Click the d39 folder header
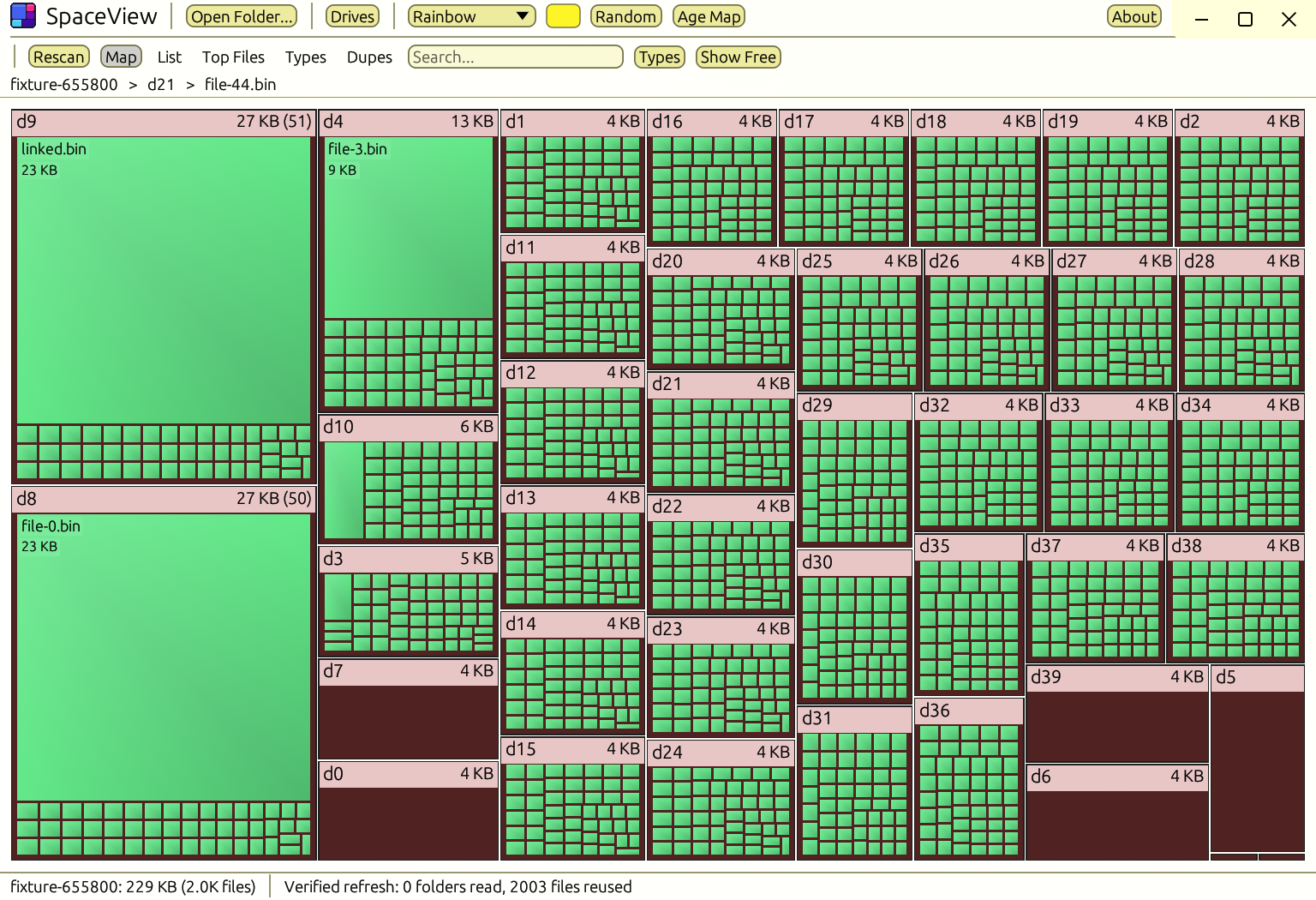The height and width of the screenshot is (900, 1316). pos(1117,677)
